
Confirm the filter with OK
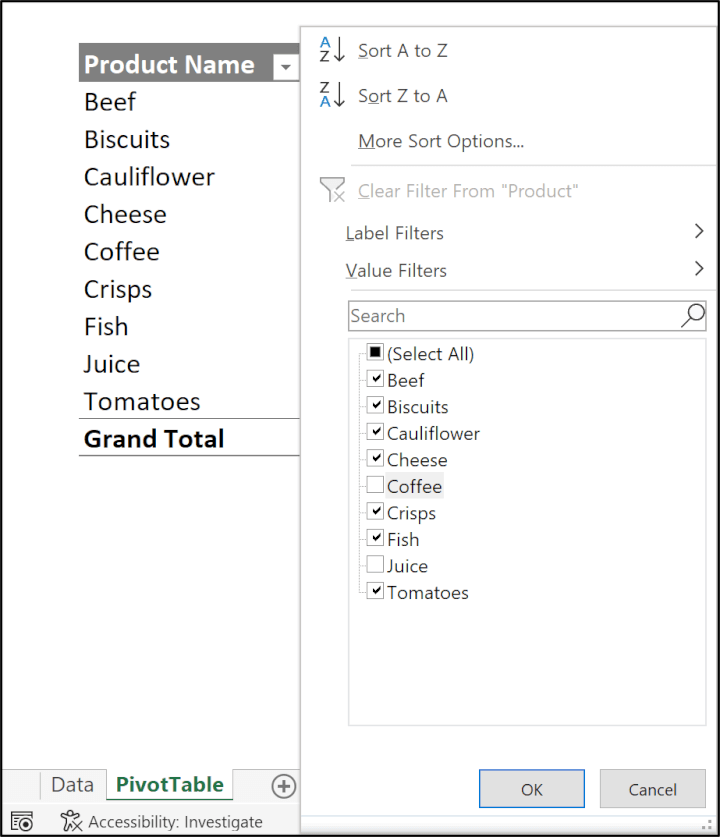[531, 788]
